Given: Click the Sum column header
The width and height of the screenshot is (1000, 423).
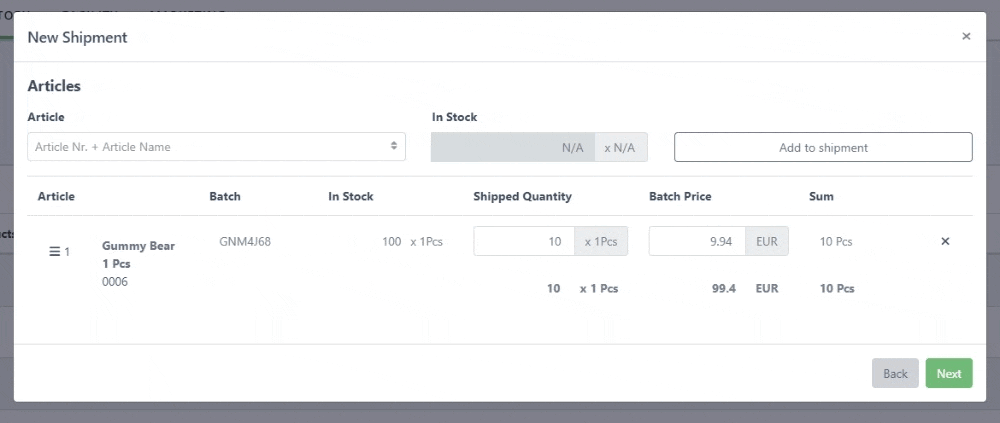Looking at the screenshot, I should point(821,196).
